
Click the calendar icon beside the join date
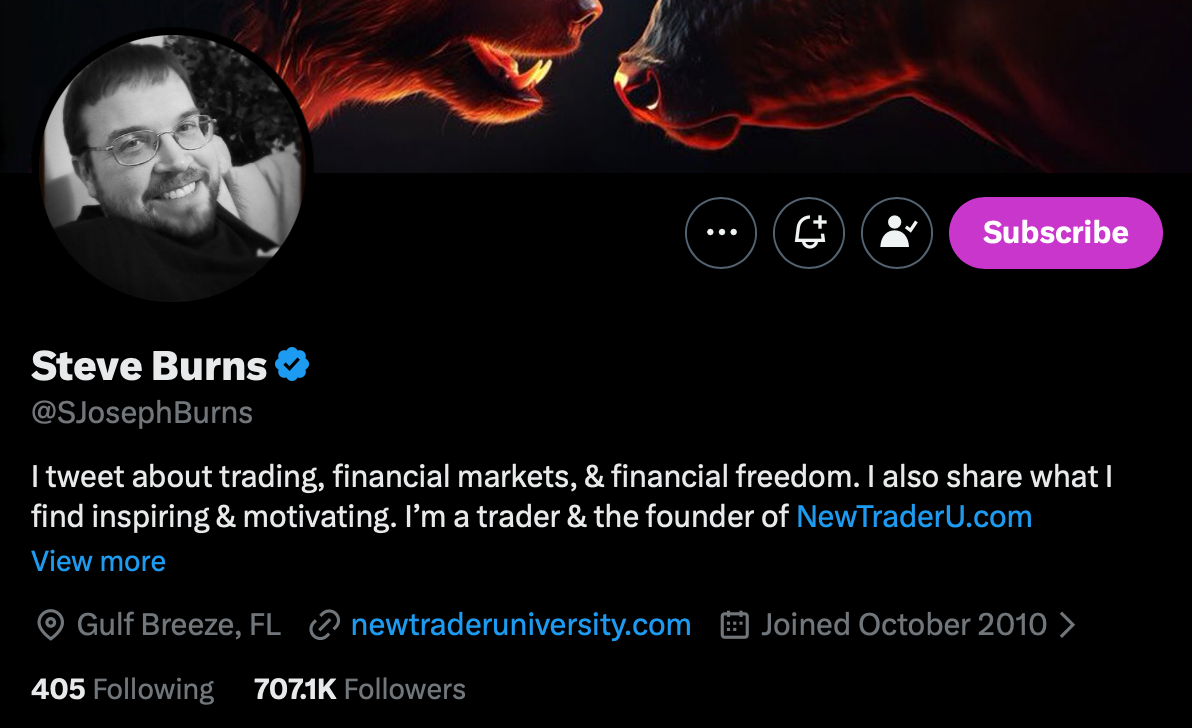pyautogui.click(x=735, y=626)
